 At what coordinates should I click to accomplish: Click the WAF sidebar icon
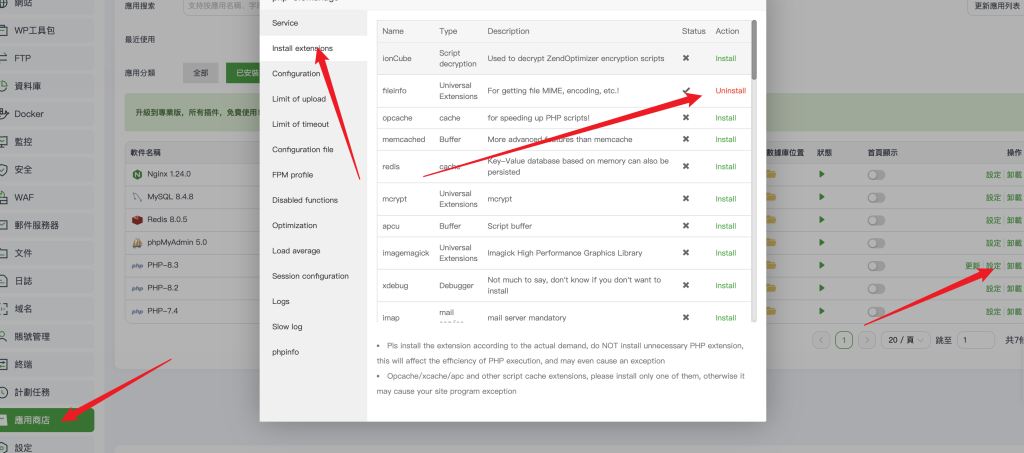tap(5, 197)
